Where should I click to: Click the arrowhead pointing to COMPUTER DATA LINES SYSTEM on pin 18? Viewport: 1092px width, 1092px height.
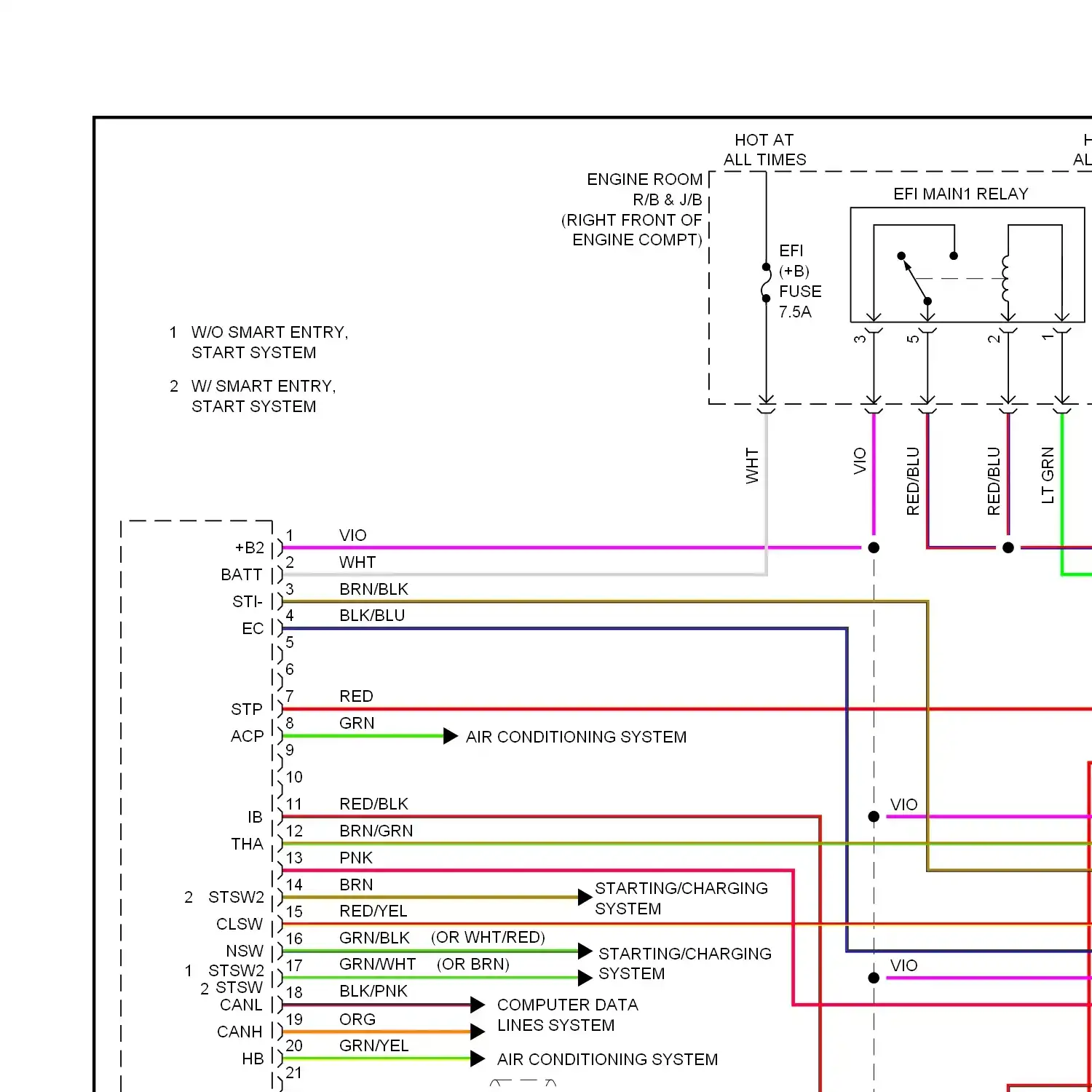[x=478, y=1005]
